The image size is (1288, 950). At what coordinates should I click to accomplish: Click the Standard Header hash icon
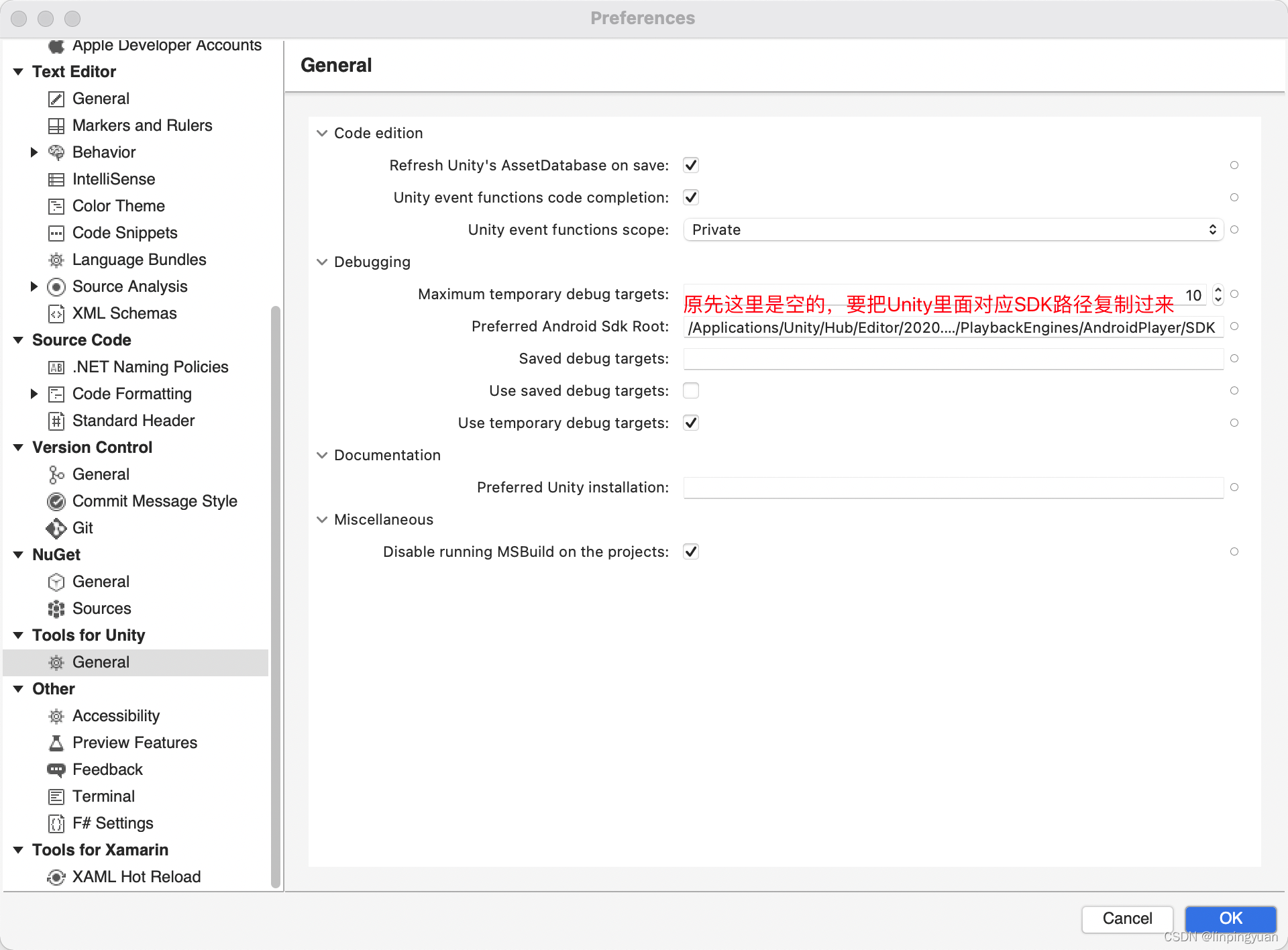click(56, 421)
